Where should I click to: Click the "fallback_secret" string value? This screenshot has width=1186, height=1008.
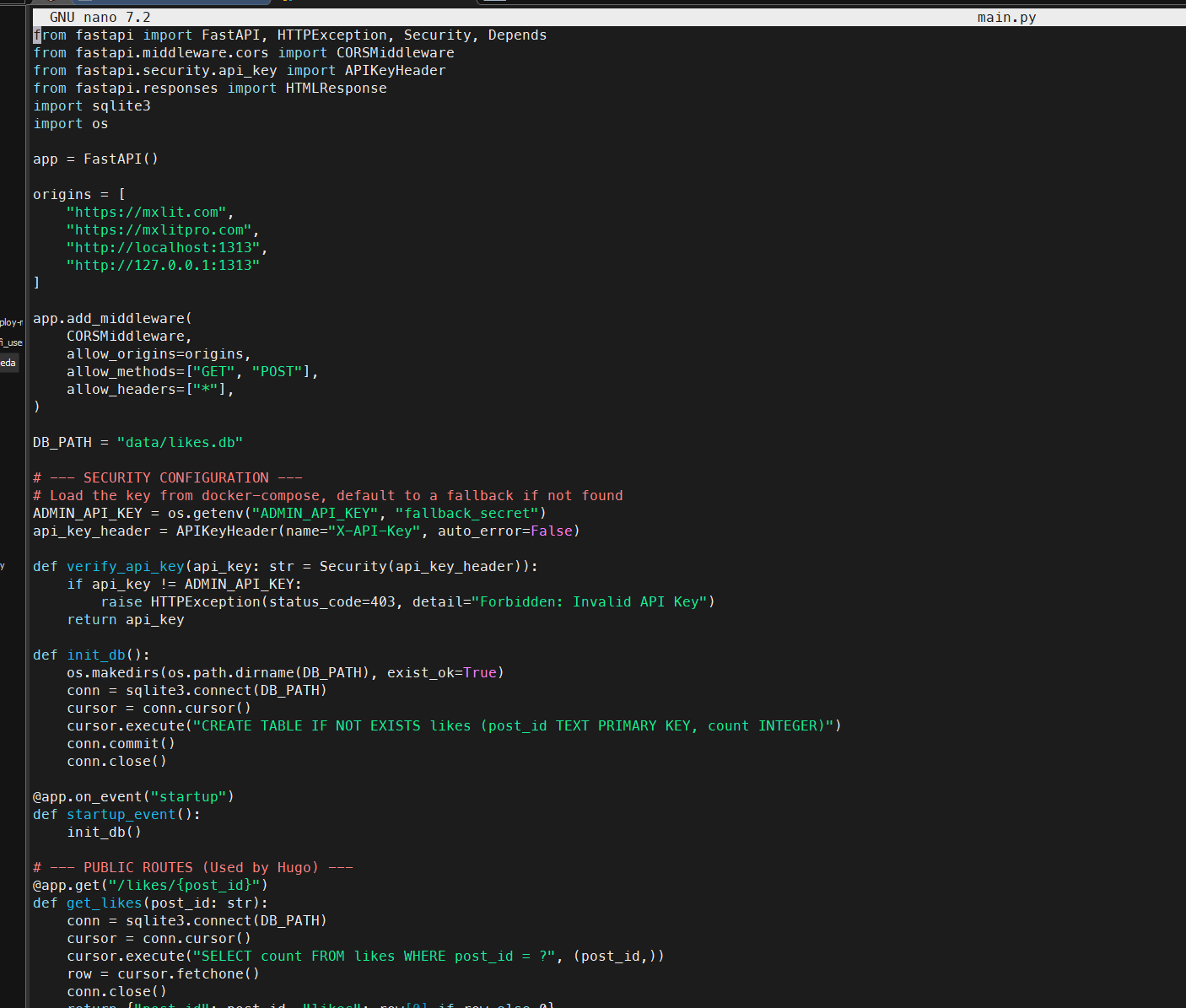click(466, 513)
